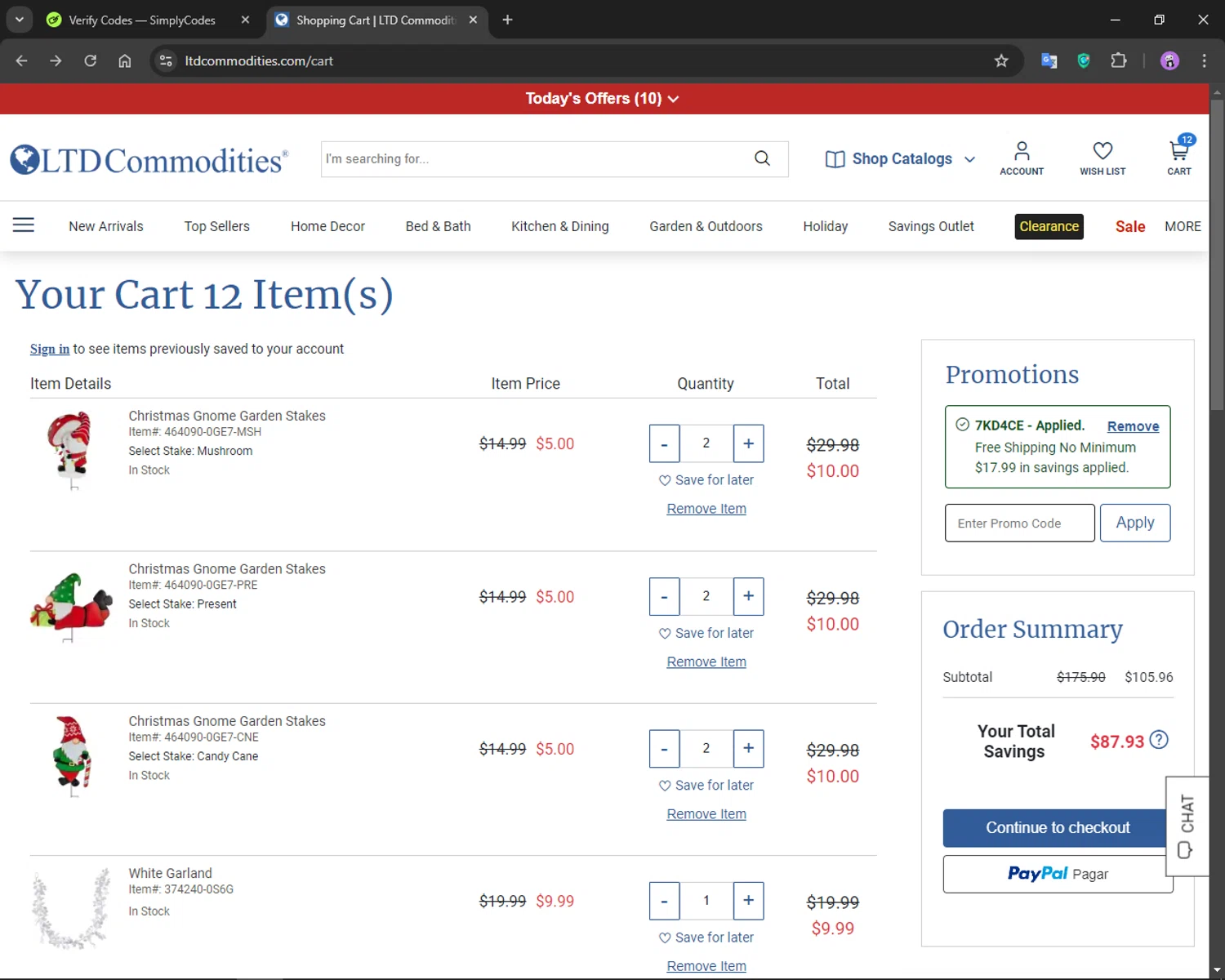Open the Extensions puzzle icon
1225x980 pixels.
click(x=1119, y=60)
